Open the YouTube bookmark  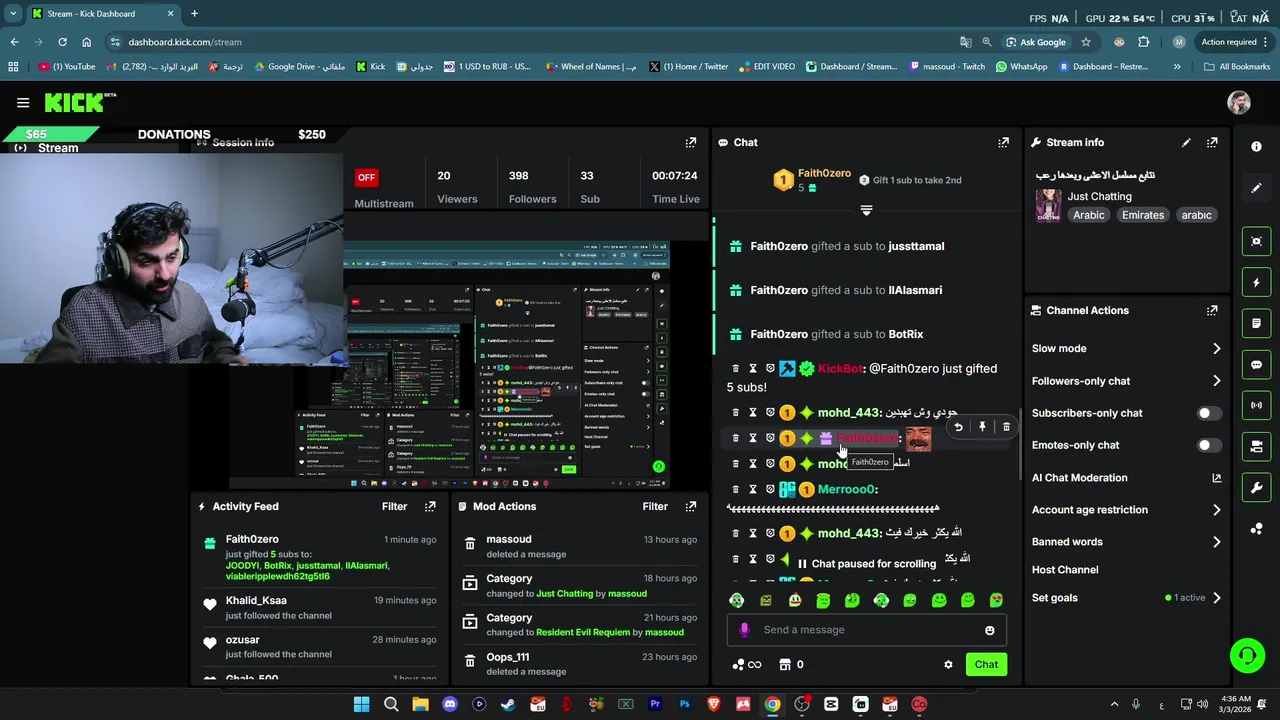(67, 67)
